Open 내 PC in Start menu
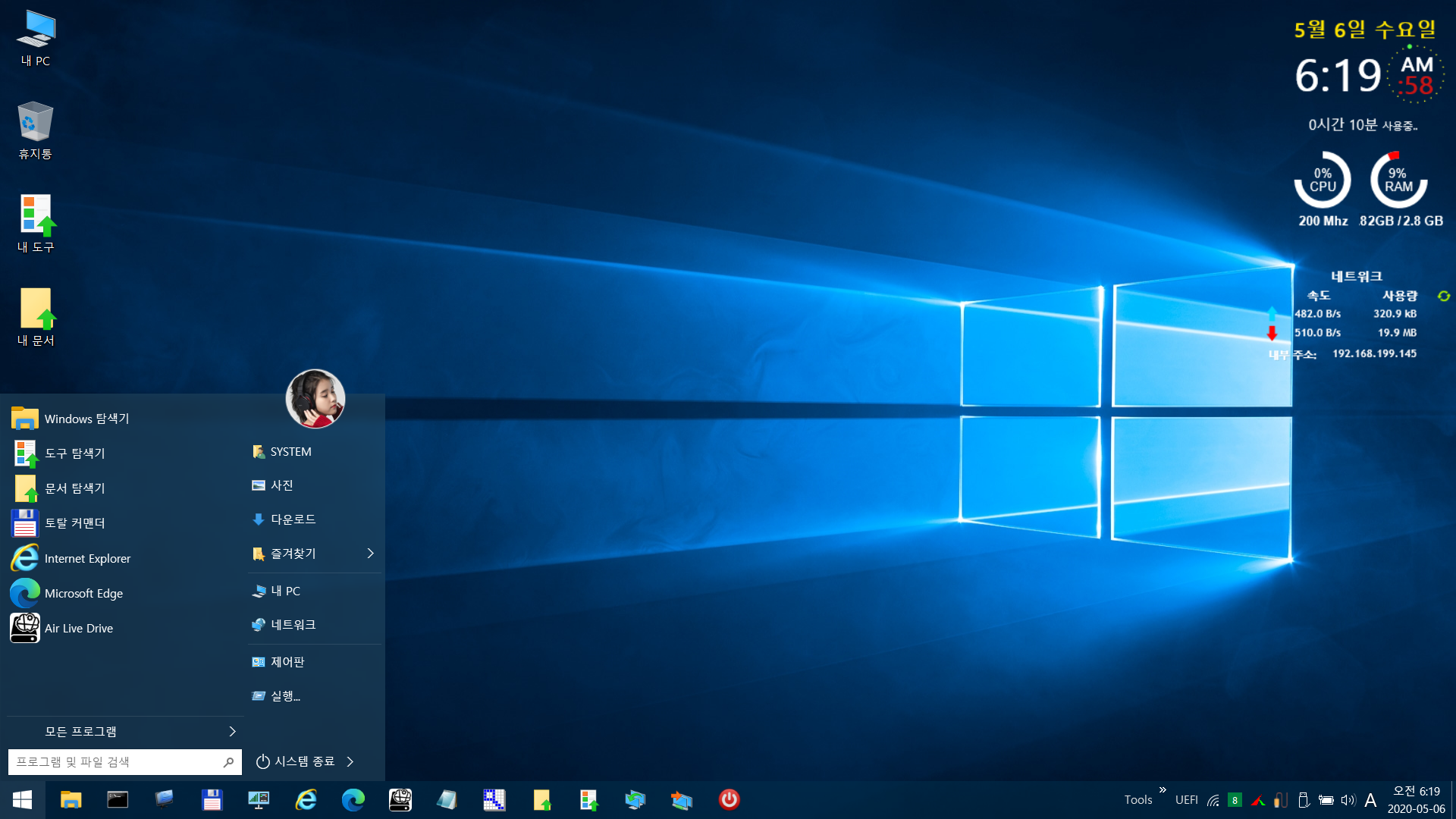Screen dimensions: 1456x819 pyautogui.click(x=314, y=591)
